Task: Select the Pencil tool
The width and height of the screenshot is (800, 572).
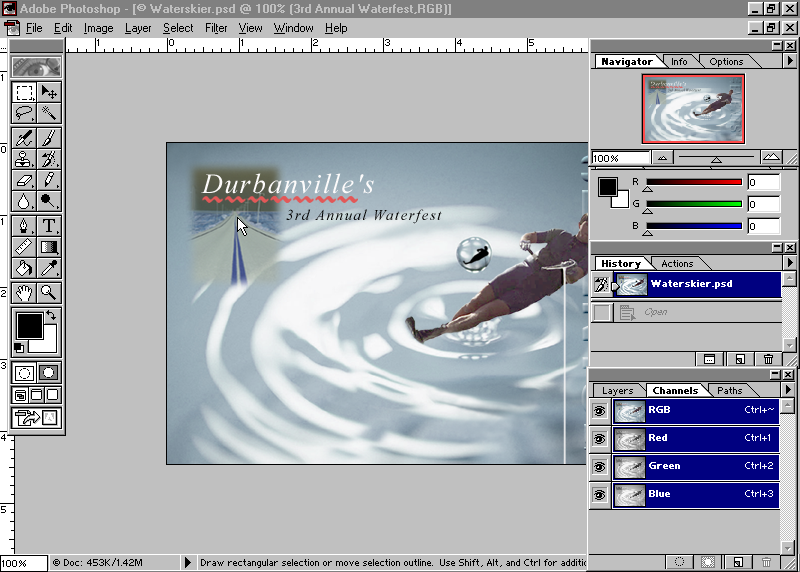Action: point(49,180)
